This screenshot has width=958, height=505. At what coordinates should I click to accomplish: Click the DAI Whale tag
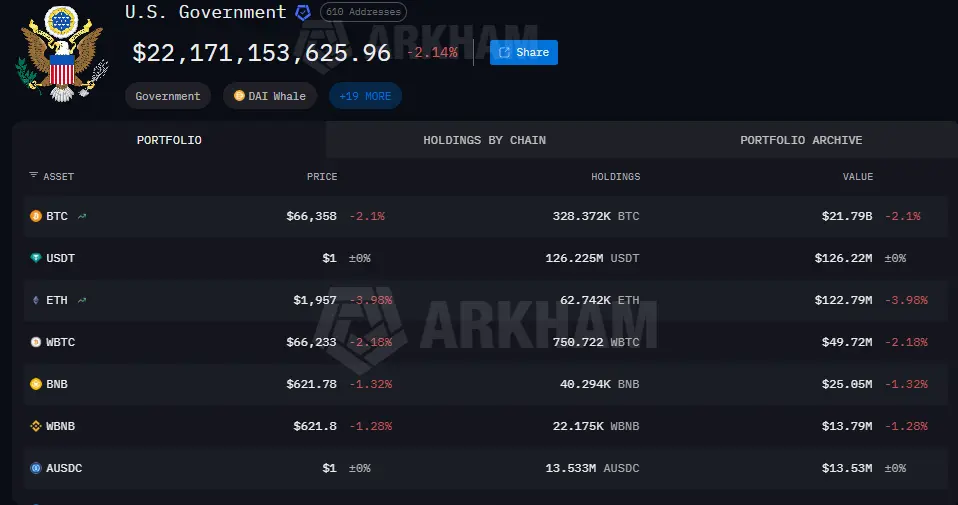tap(269, 96)
